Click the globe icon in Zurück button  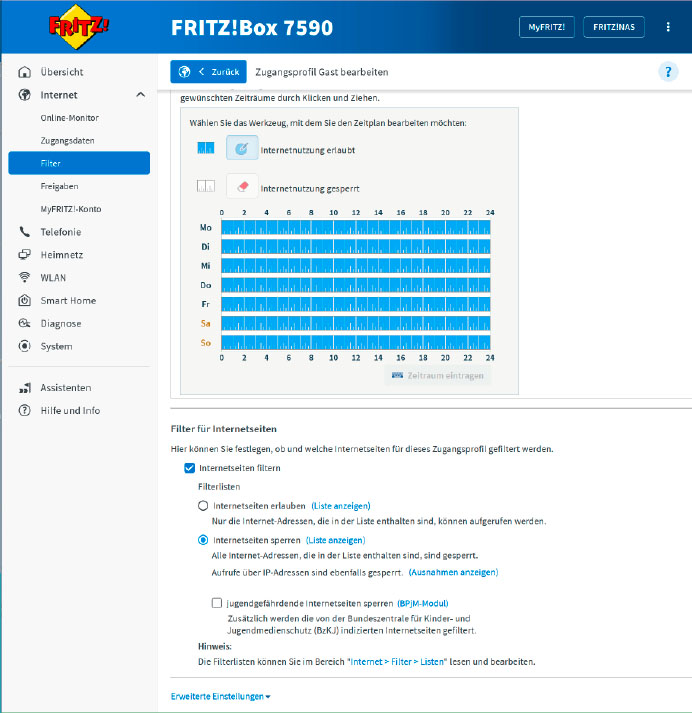click(184, 72)
